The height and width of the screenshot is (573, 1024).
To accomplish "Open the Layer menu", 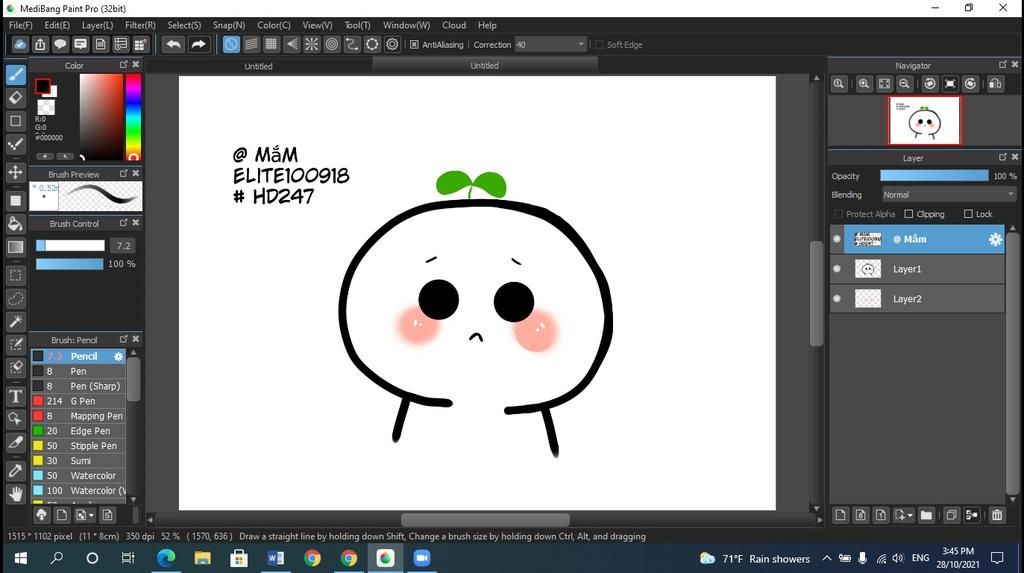I will point(97,25).
